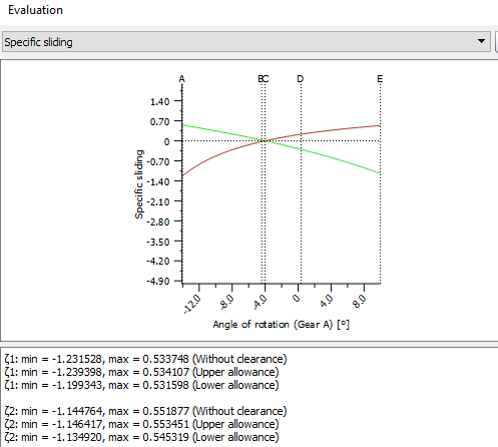Click the Angle of rotation axis title
The image size is (498, 447).
(281, 324)
